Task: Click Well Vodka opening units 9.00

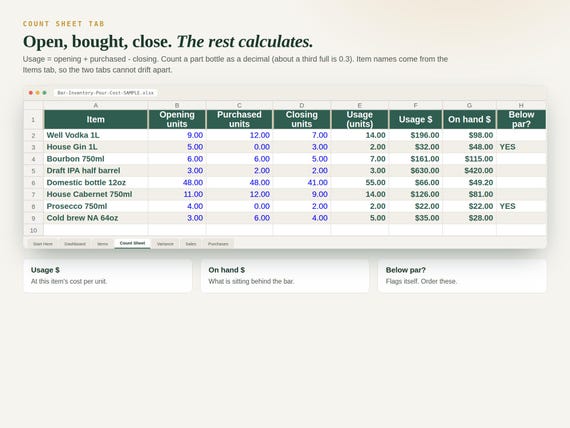Action: tap(177, 135)
